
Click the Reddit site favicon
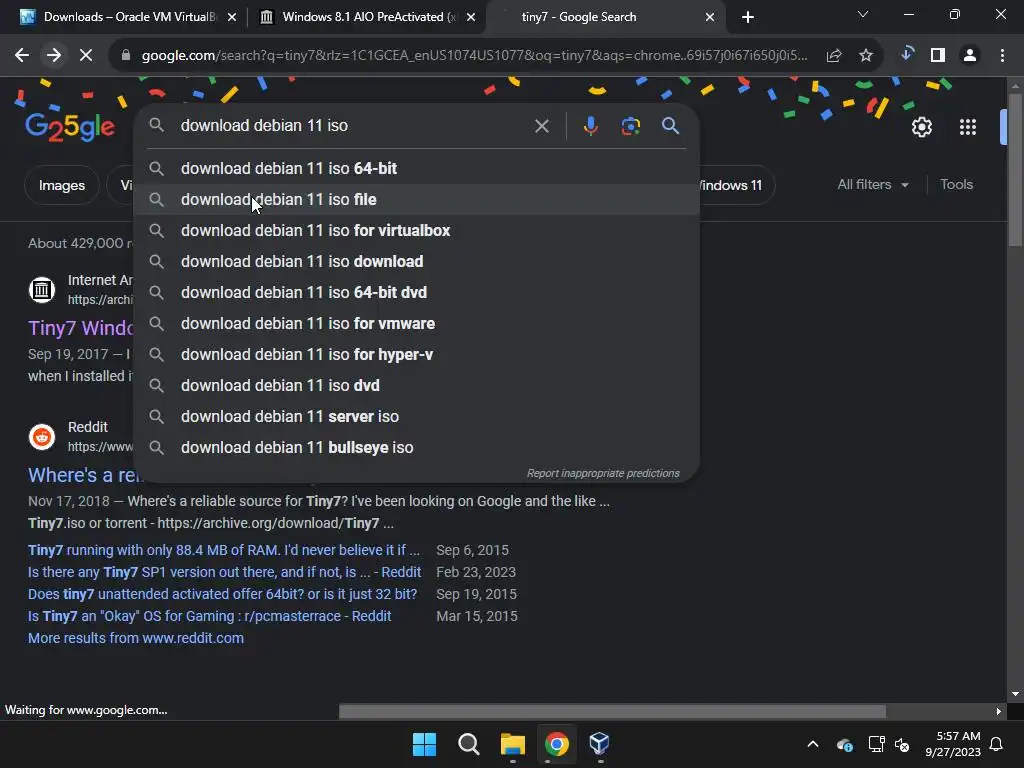[42, 436]
